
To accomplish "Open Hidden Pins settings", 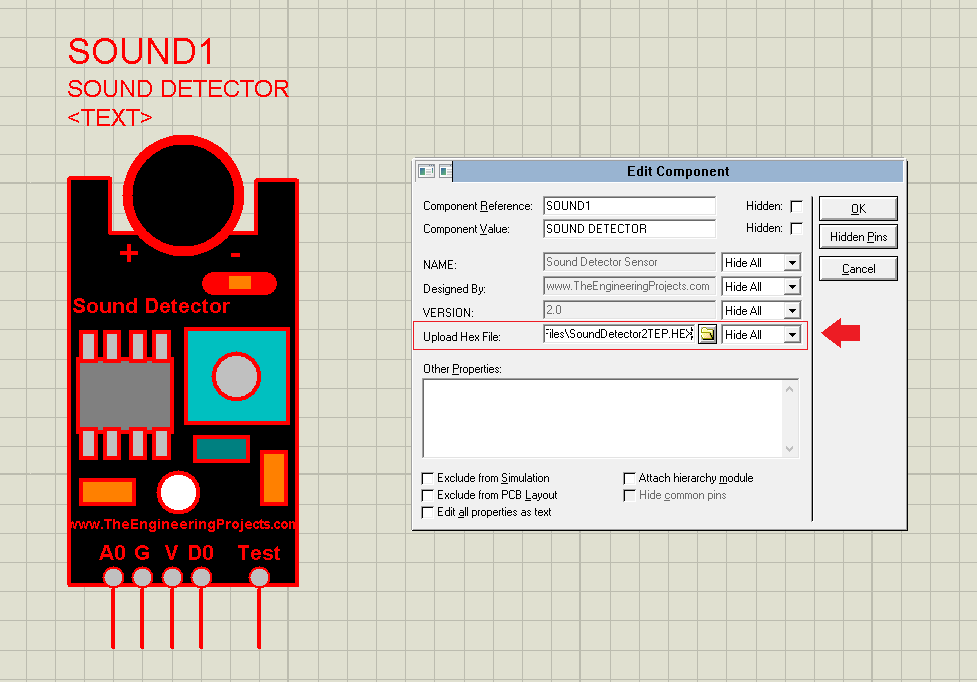I will click(858, 237).
